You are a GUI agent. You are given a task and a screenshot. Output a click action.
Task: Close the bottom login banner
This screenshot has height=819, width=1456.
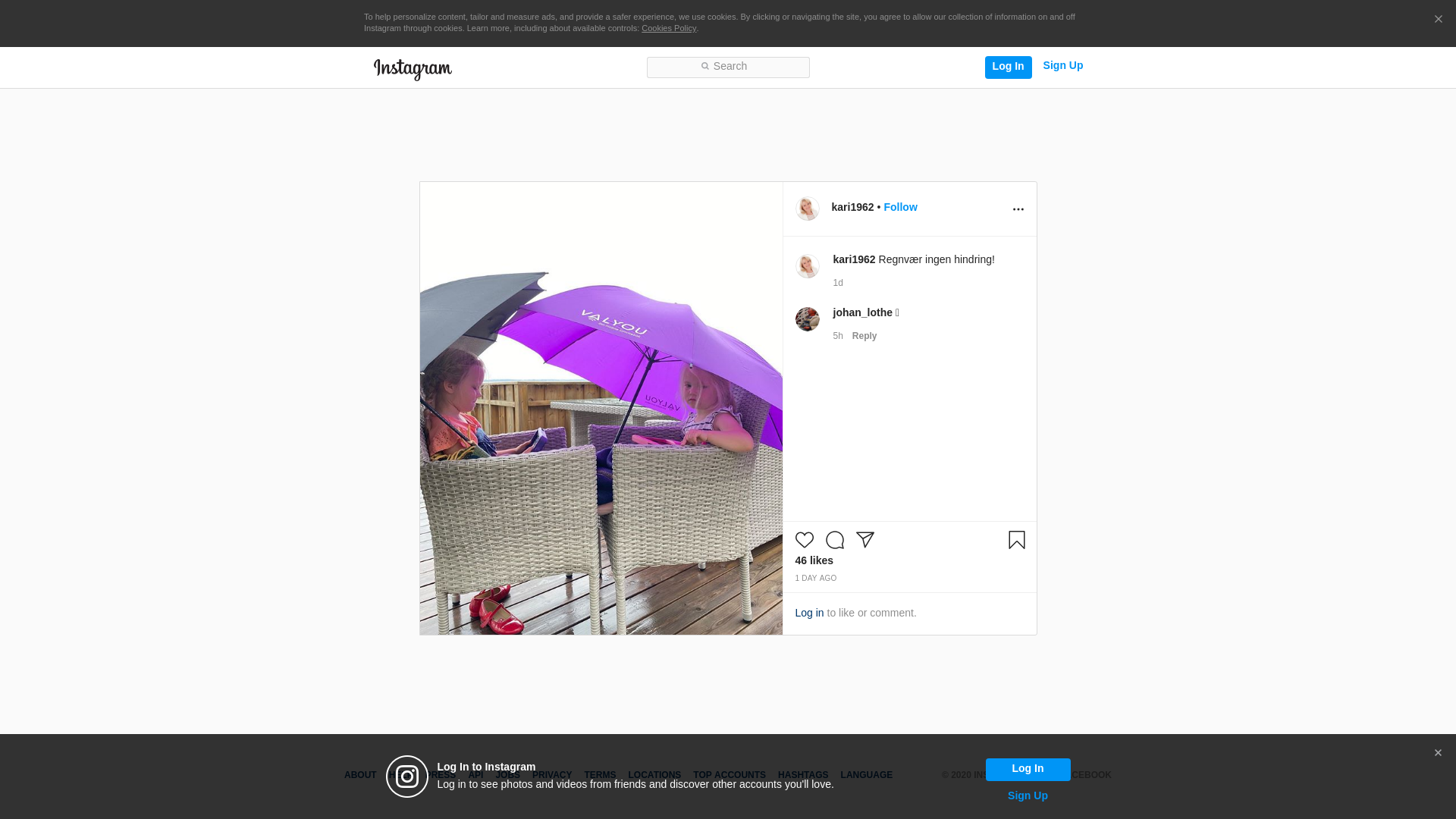click(1438, 753)
